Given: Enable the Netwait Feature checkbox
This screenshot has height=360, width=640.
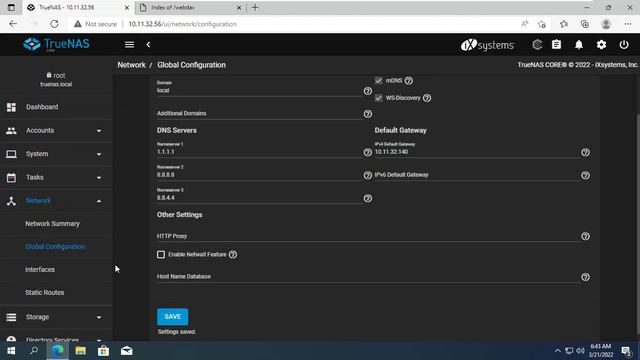Looking at the screenshot, I should [x=161, y=255].
